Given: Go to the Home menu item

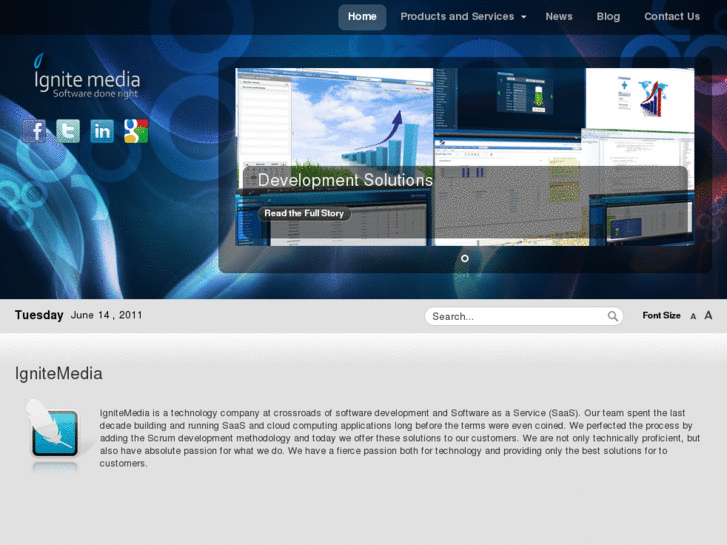Looking at the screenshot, I should (x=362, y=17).
